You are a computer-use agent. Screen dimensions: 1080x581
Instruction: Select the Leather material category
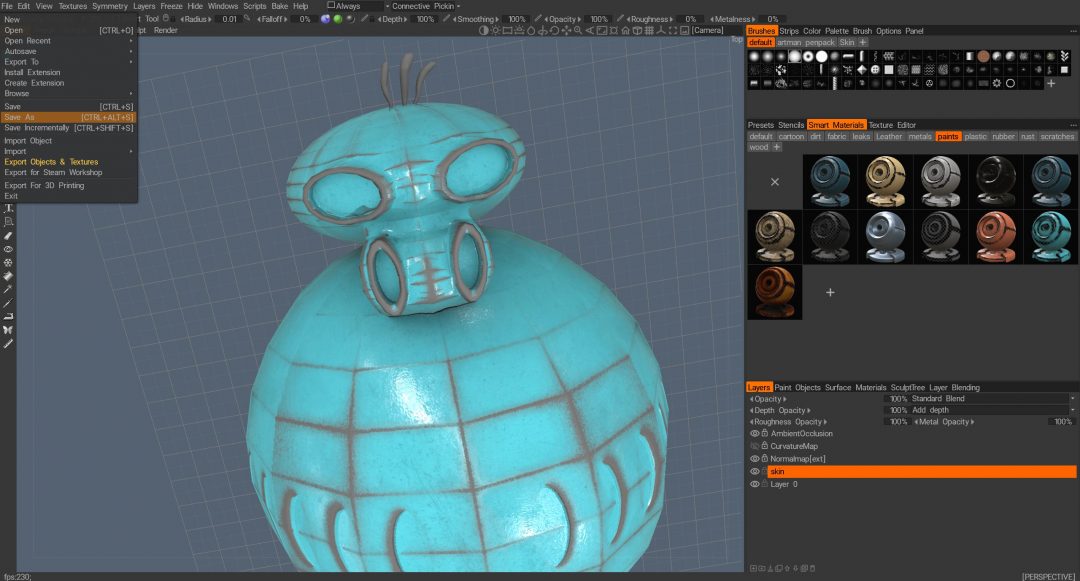[x=889, y=136]
